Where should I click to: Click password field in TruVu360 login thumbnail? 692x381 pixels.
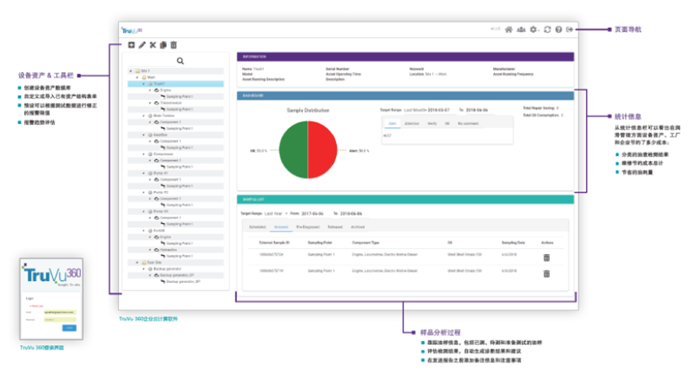coord(60,320)
